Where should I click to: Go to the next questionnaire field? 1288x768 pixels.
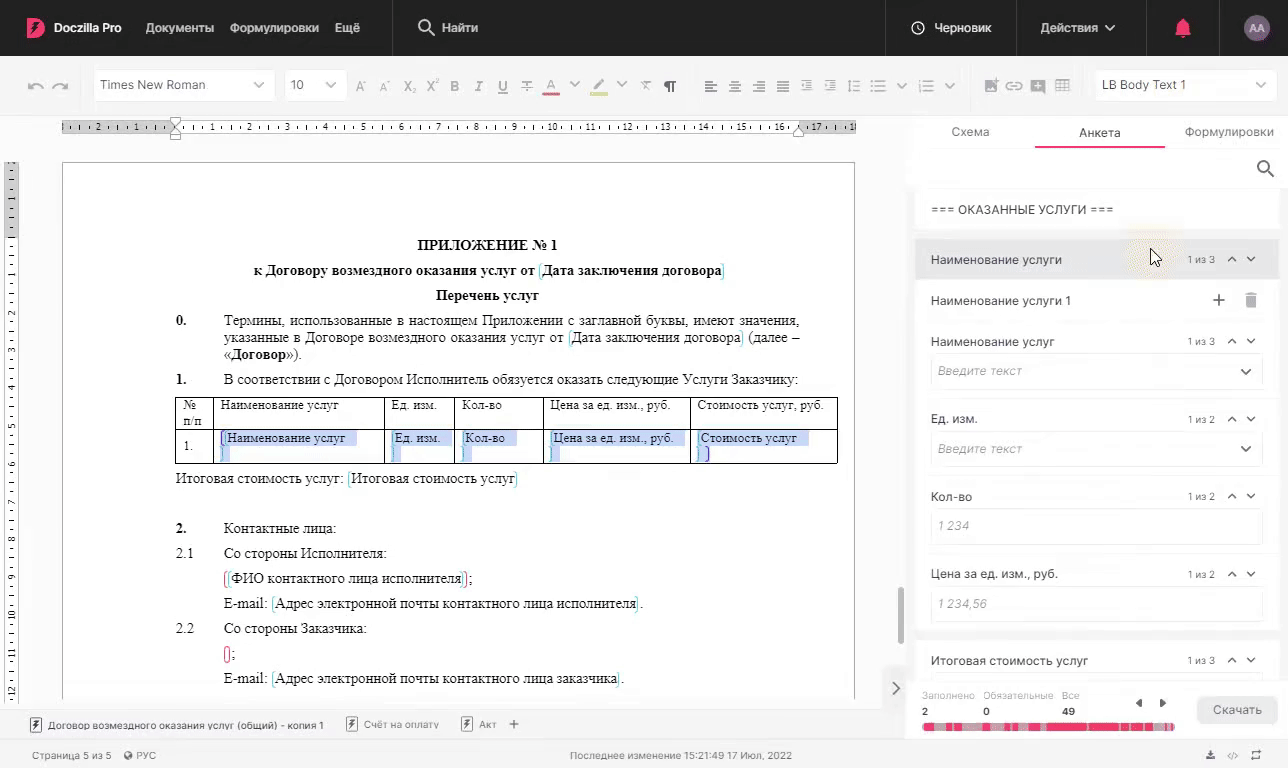click(x=1163, y=703)
